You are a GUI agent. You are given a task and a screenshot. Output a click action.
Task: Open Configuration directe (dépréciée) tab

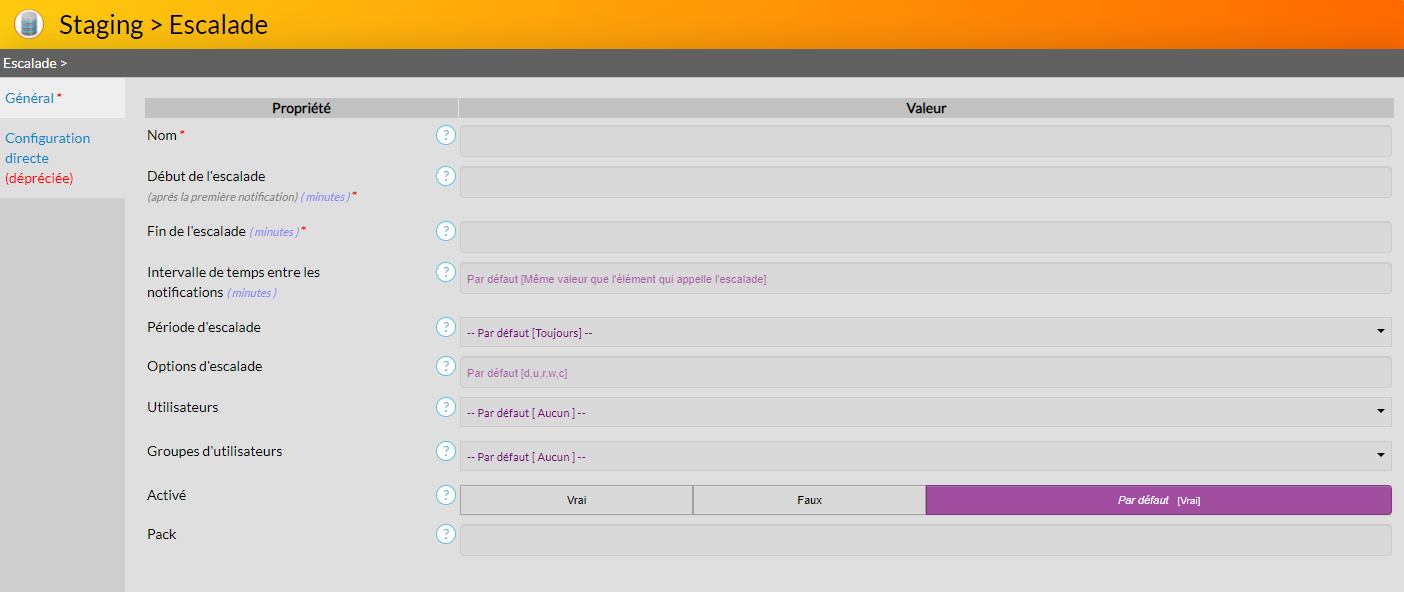coord(47,158)
